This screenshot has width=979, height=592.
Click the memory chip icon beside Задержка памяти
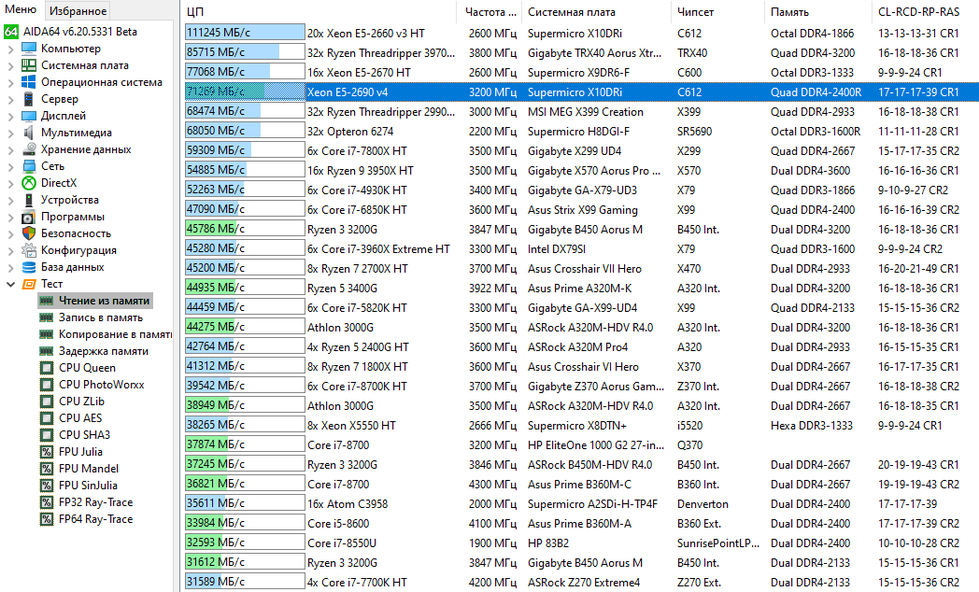[46, 351]
